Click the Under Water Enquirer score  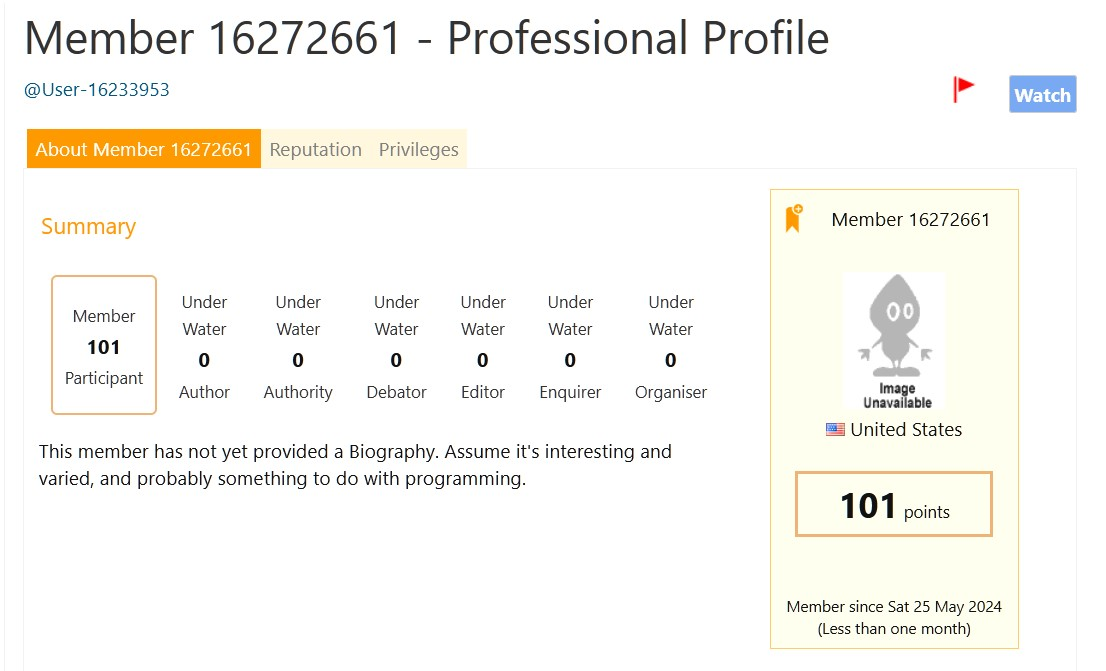[x=570, y=346]
